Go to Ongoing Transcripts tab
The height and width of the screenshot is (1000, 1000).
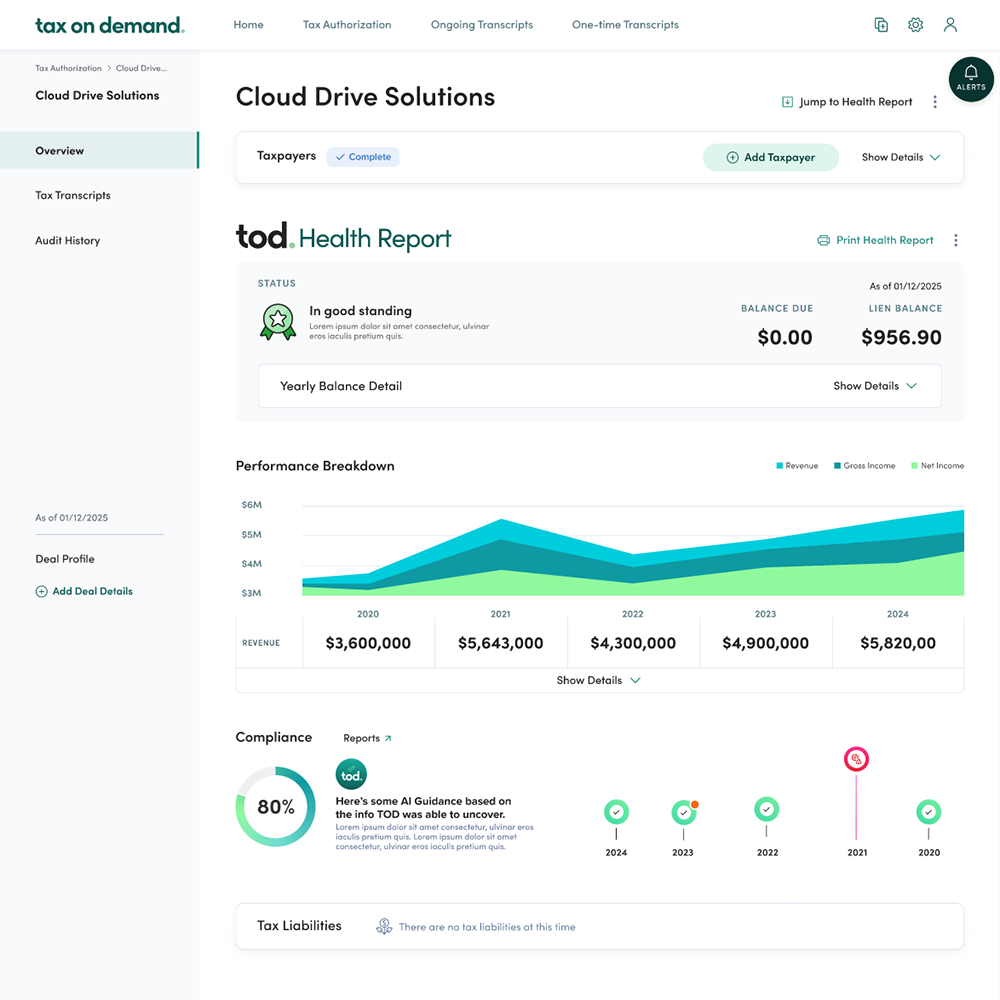(481, 25)
